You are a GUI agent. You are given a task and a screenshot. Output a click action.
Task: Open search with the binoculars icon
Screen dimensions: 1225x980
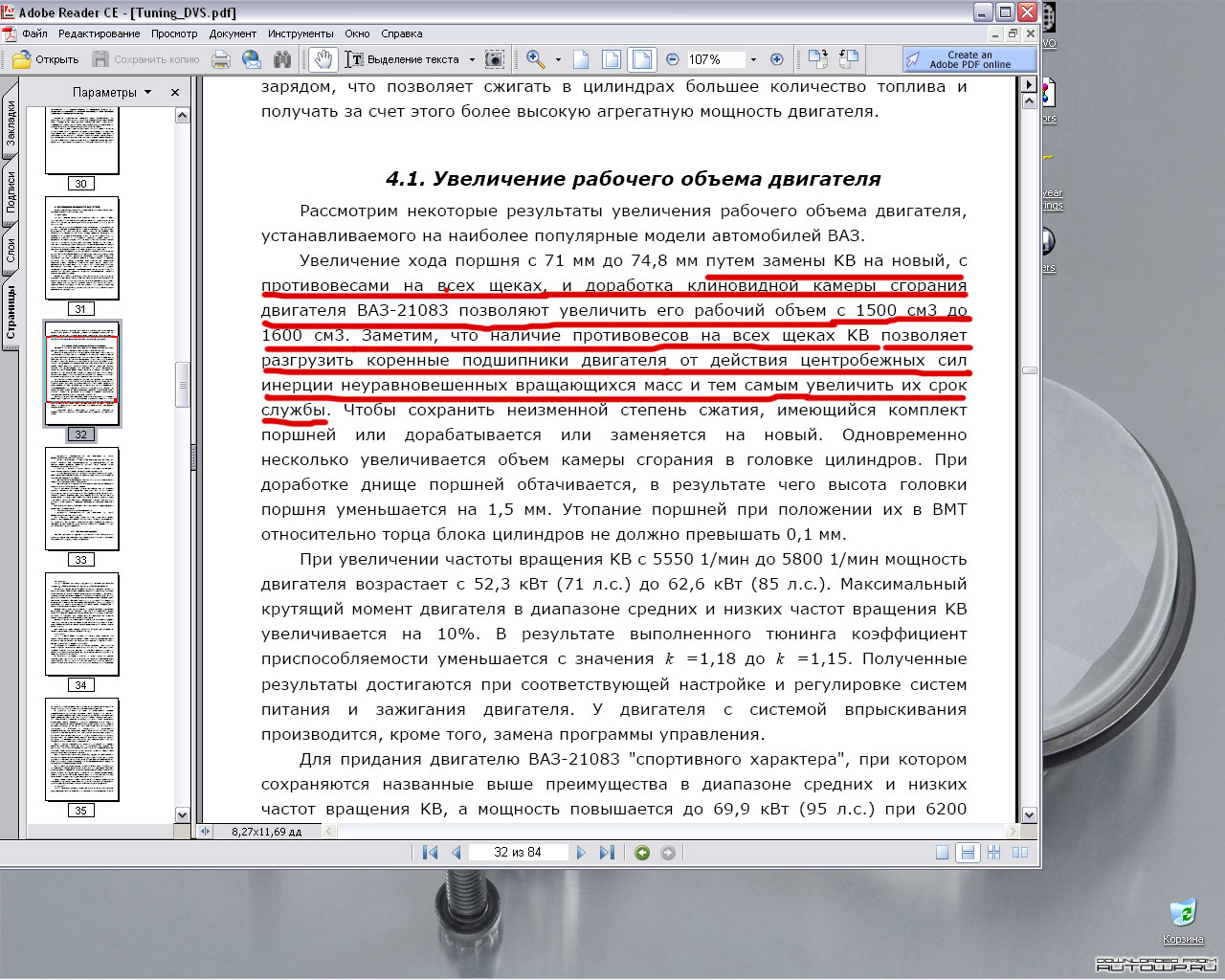(281, 59)
